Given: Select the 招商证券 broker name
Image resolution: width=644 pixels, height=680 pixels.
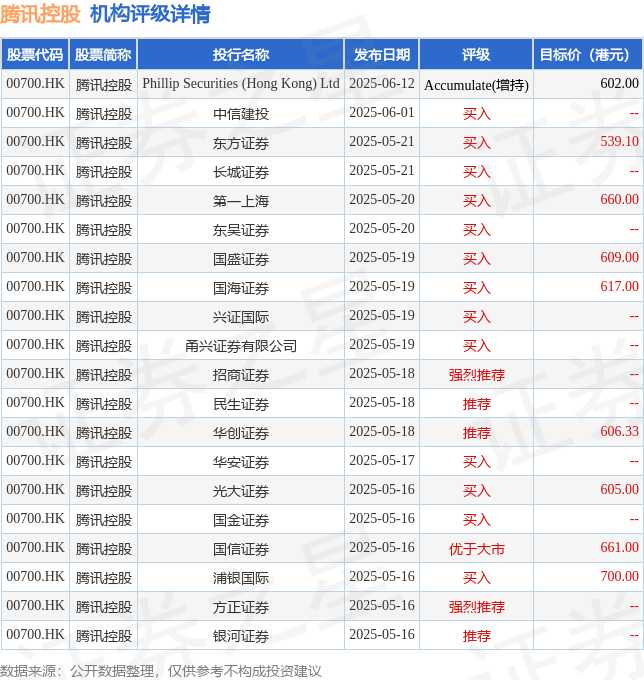Looking at the screenshot, I should pyautogui.click(x=241, y=375).
